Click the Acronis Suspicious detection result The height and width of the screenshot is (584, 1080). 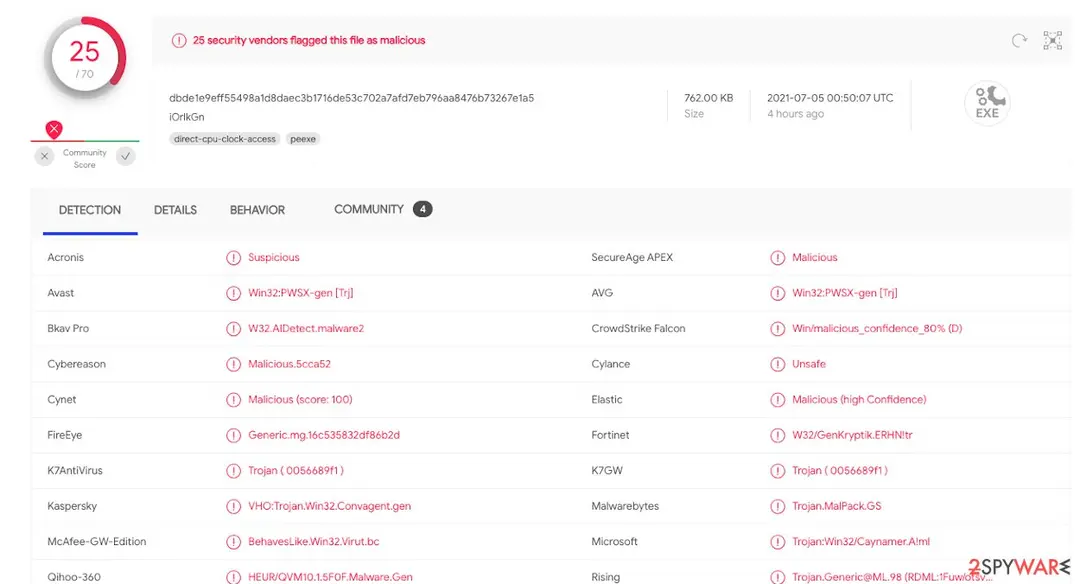273,258
